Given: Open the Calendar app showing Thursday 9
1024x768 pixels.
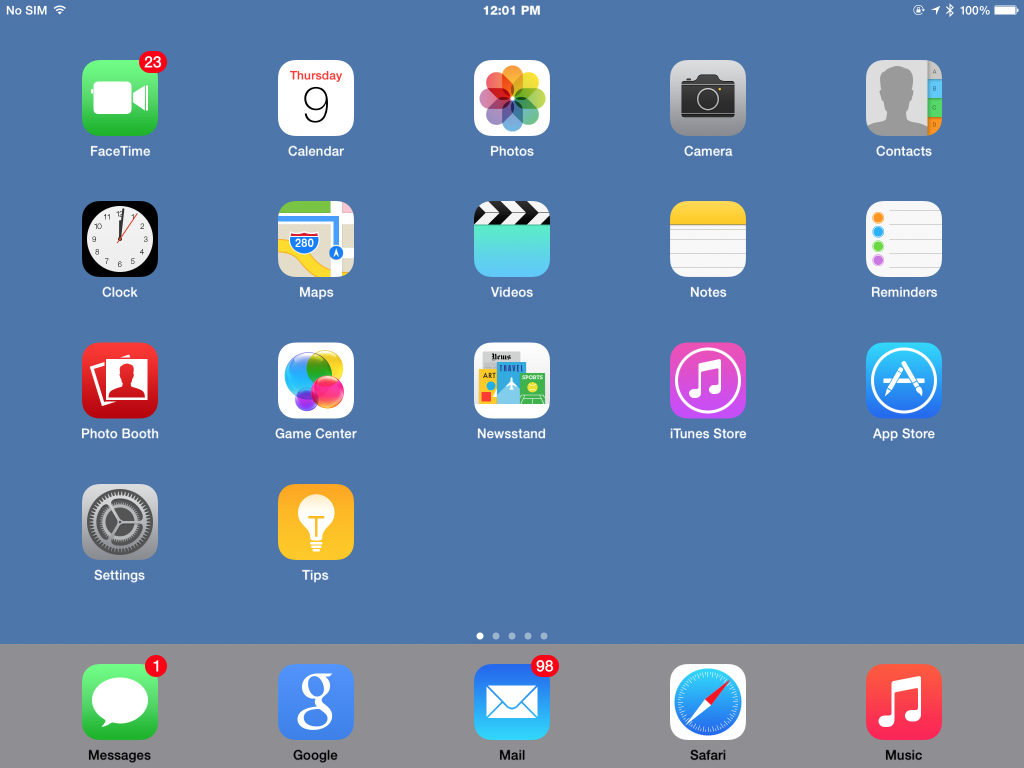Looking at the screenshot, I should [315, 98].
